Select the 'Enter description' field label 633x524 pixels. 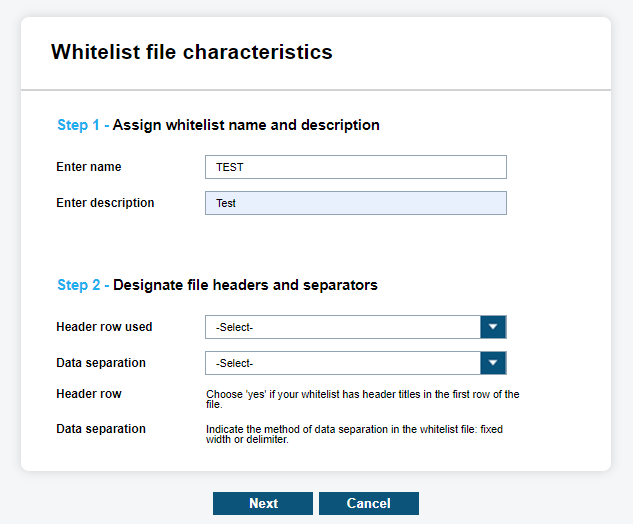coord(105,203)
